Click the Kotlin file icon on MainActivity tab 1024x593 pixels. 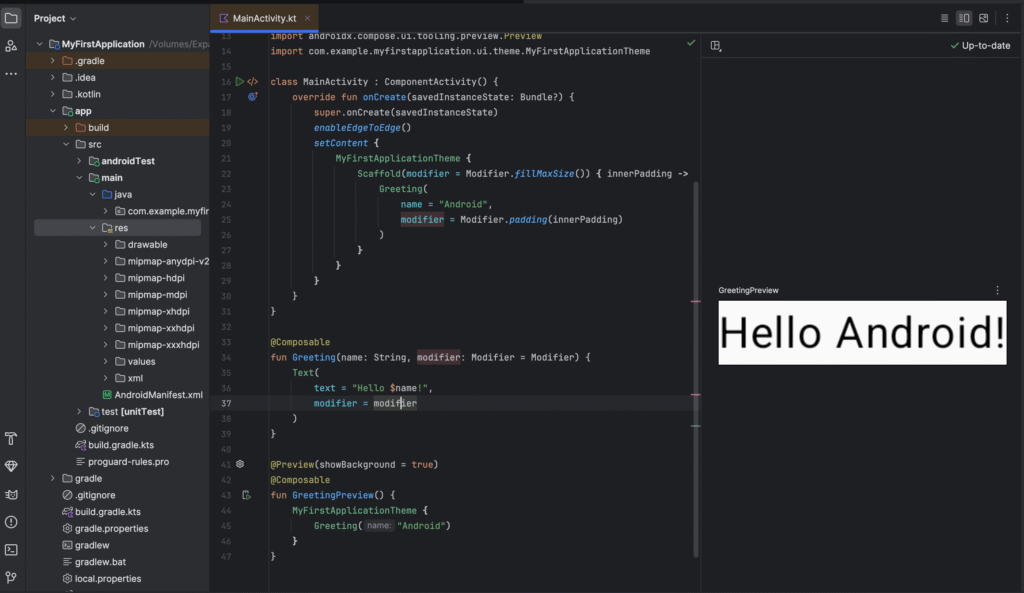pyautogui.click(x=224, y=18)
